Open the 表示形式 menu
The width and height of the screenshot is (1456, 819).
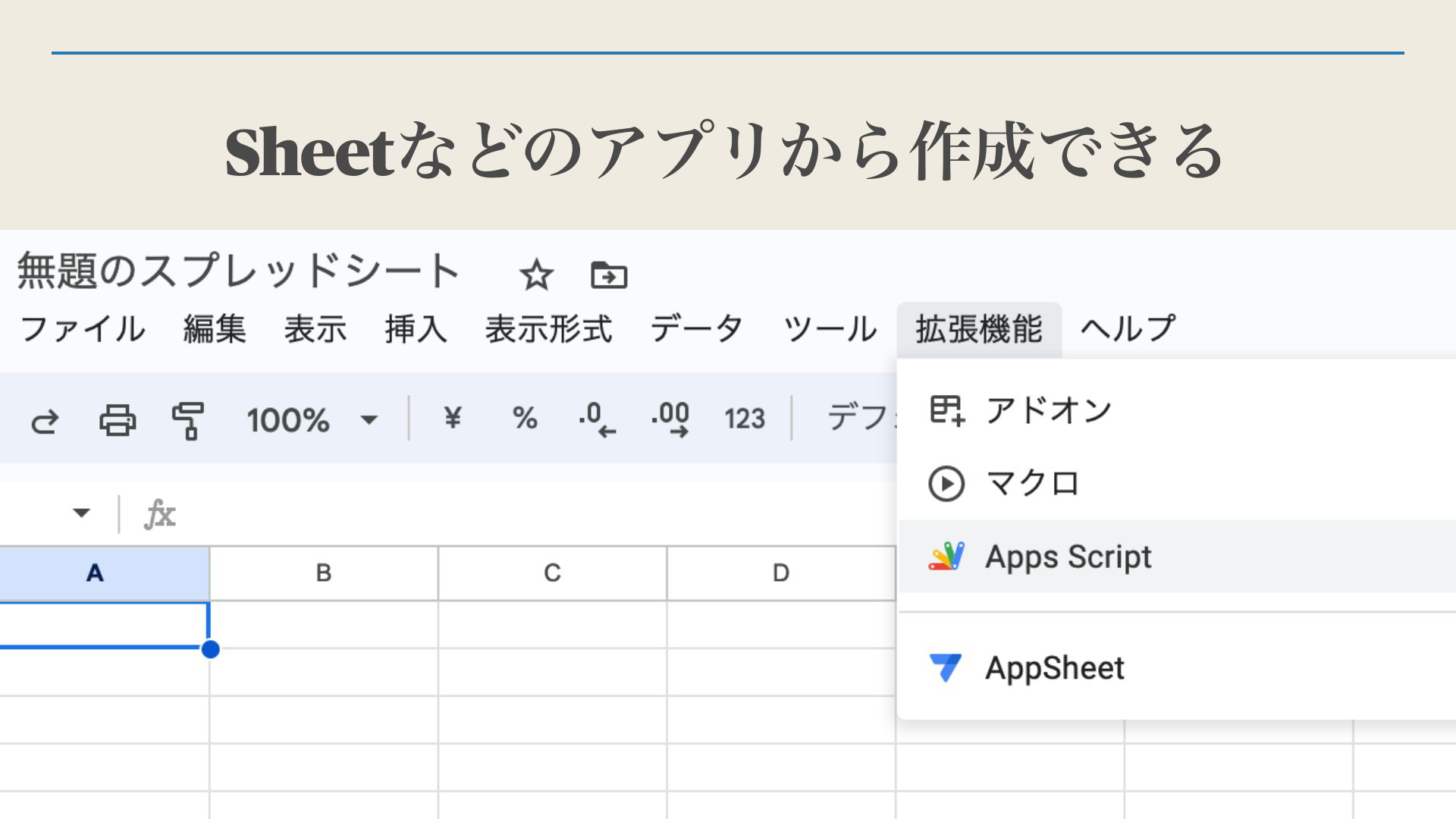tap(548, 329)
